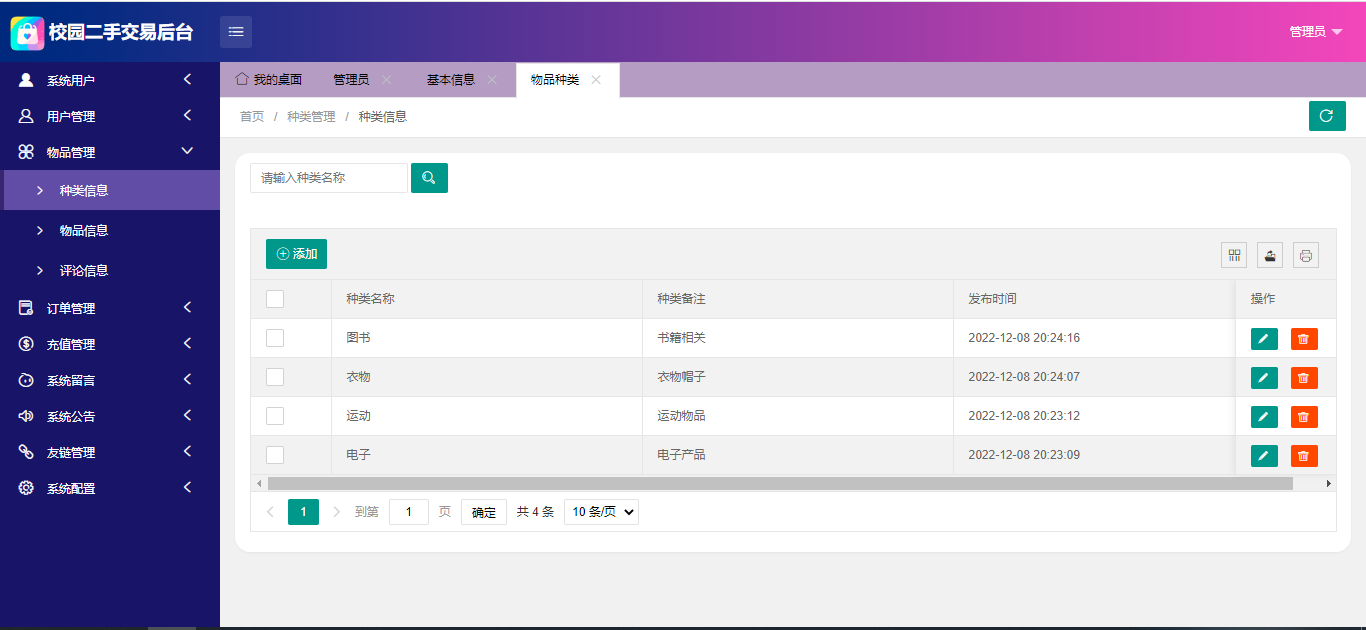Expand the 系统公告 menu chevron

(187, 415)
